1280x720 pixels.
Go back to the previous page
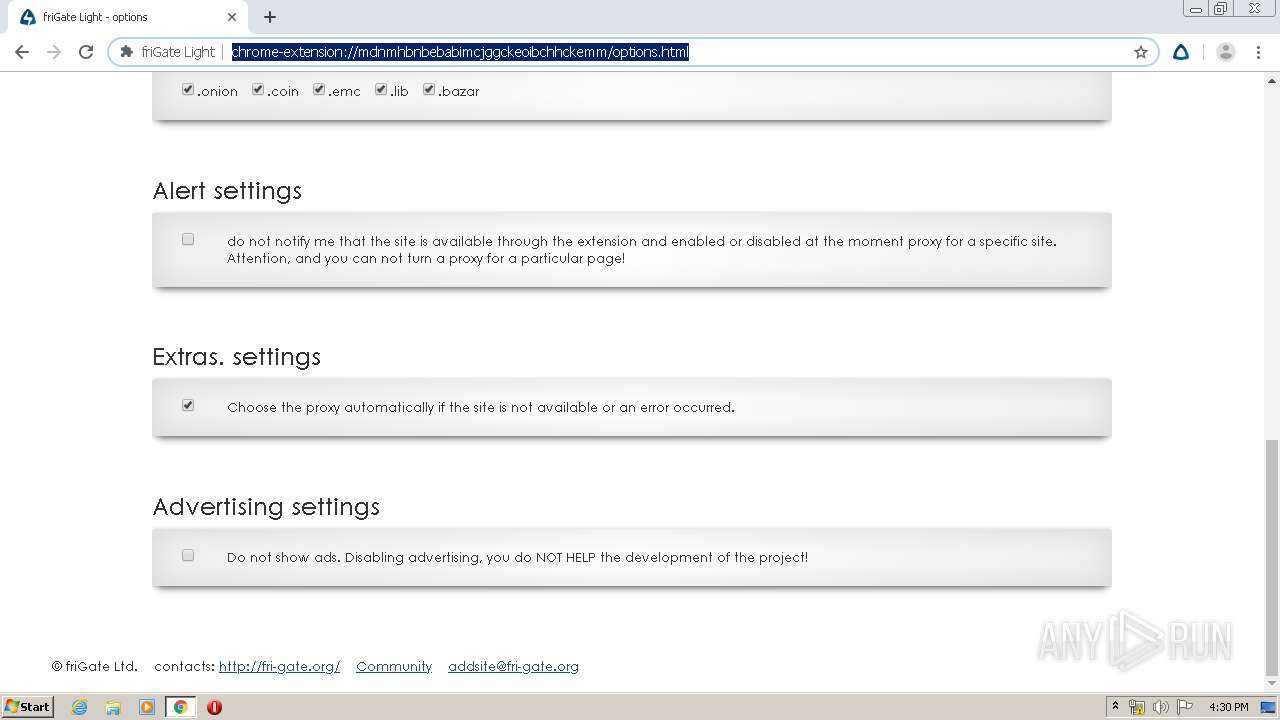click(22, 52)
